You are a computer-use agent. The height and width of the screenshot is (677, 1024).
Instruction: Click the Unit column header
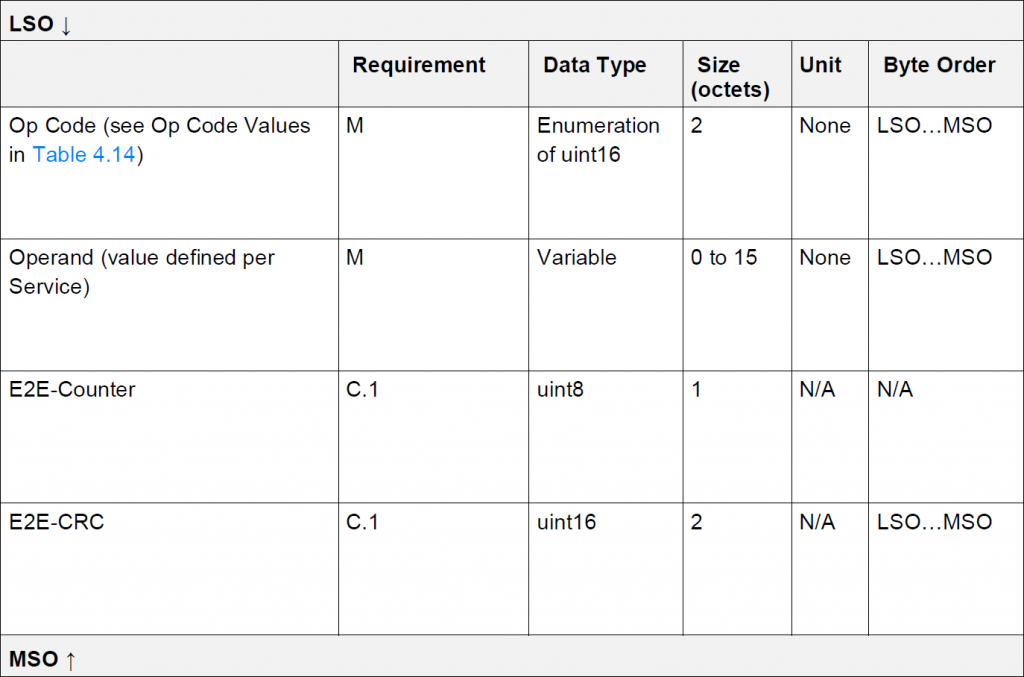click(820, 66)
